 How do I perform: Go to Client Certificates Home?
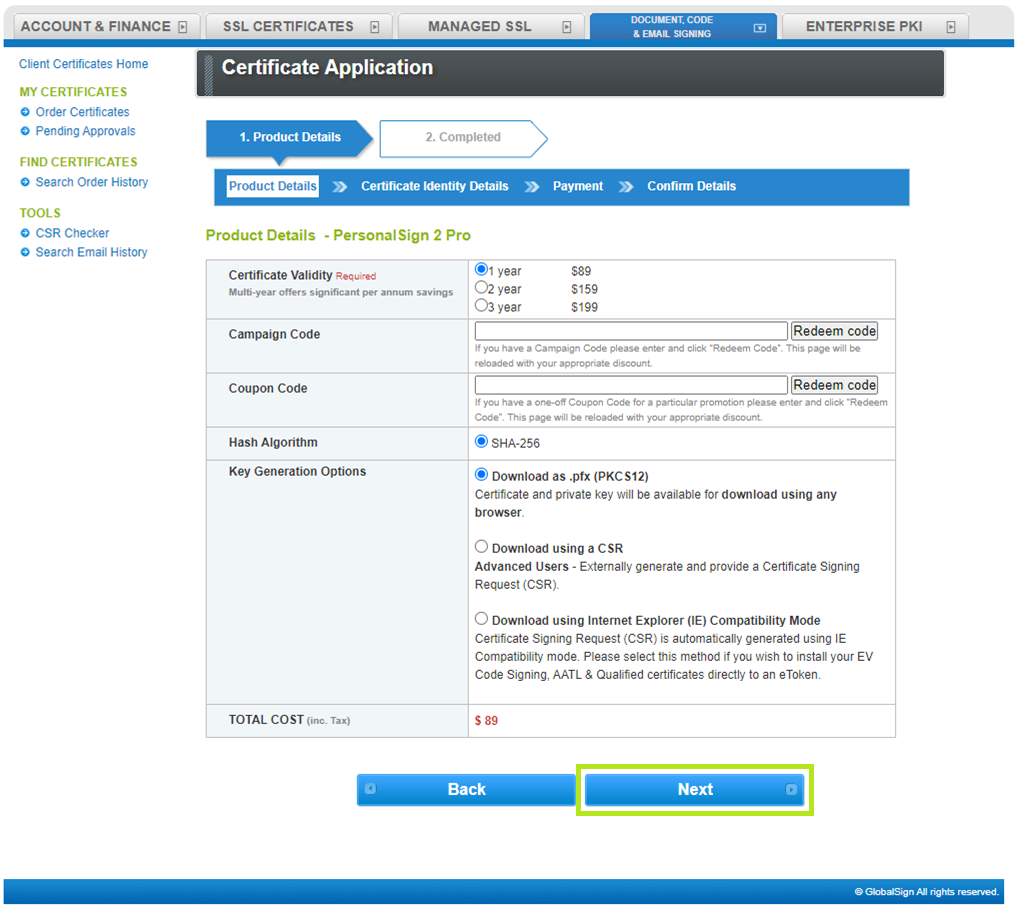coord(83,64)
